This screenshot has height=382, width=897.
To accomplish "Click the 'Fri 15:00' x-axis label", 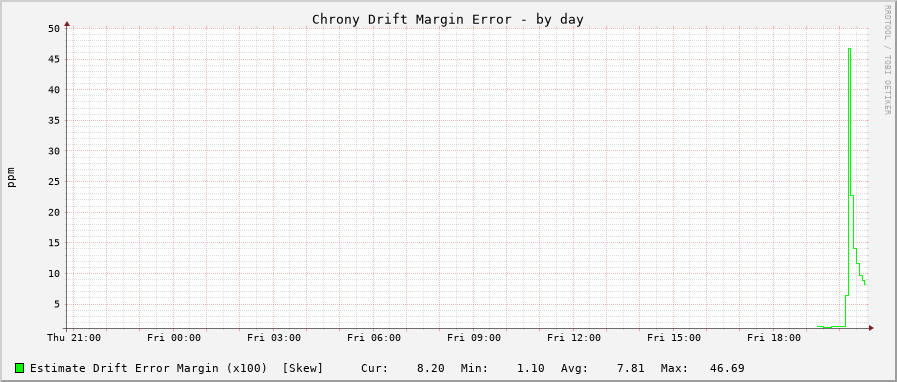I will tap(674, 337).
